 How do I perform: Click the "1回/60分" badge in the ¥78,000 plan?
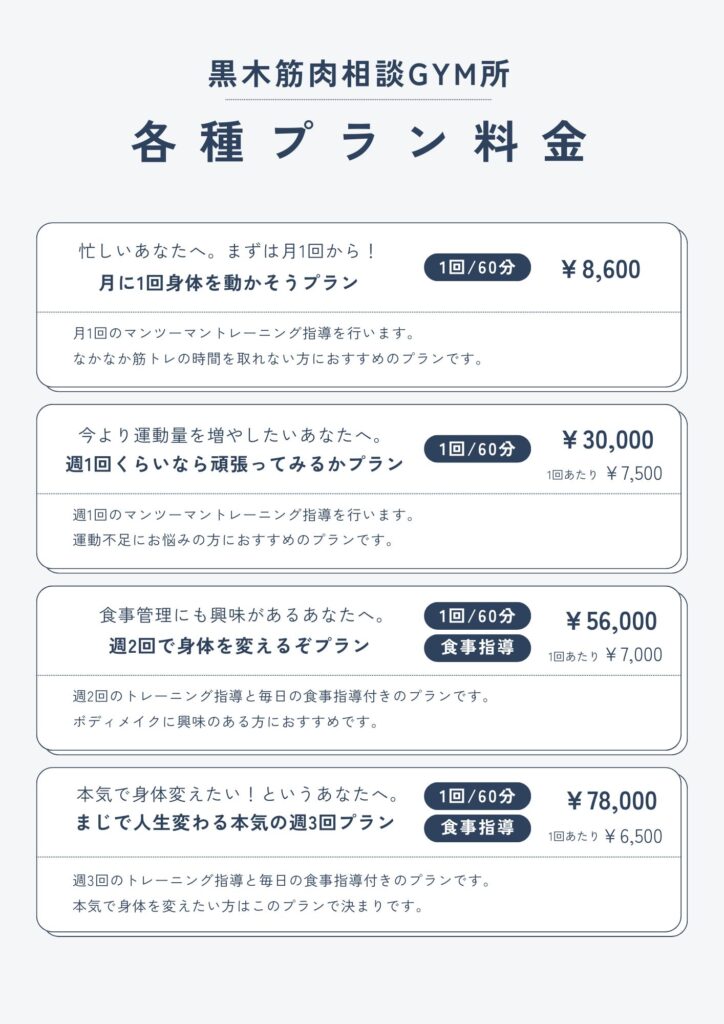click(x=477, y=796)
